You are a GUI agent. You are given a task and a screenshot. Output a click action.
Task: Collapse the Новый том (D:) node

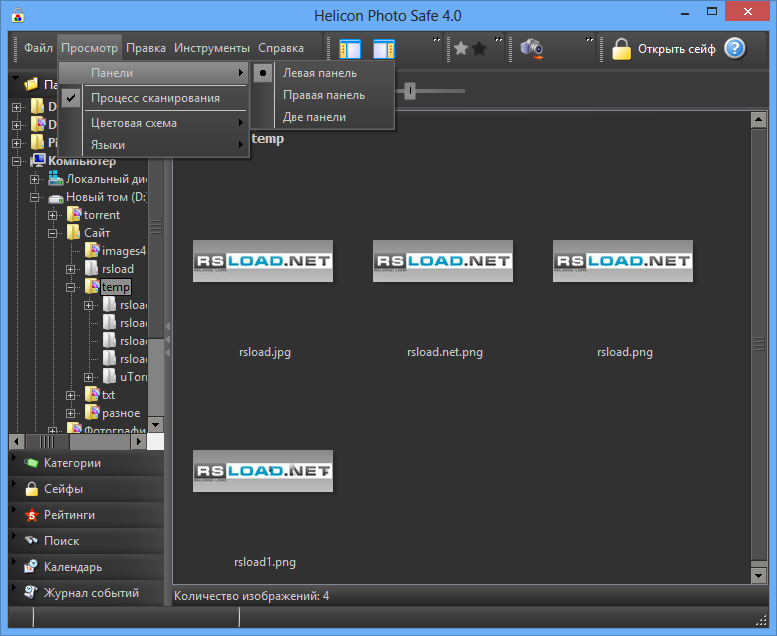(34, 197)
